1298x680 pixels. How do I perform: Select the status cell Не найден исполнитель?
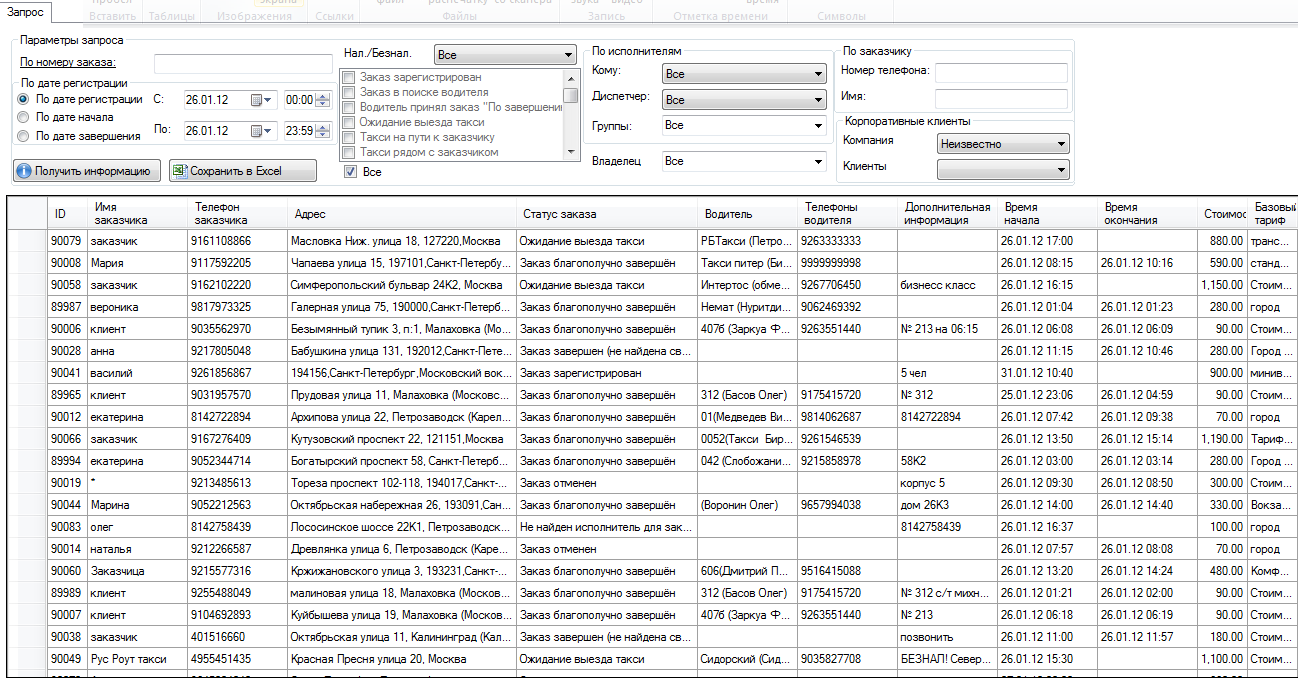[x=606, y=527]
